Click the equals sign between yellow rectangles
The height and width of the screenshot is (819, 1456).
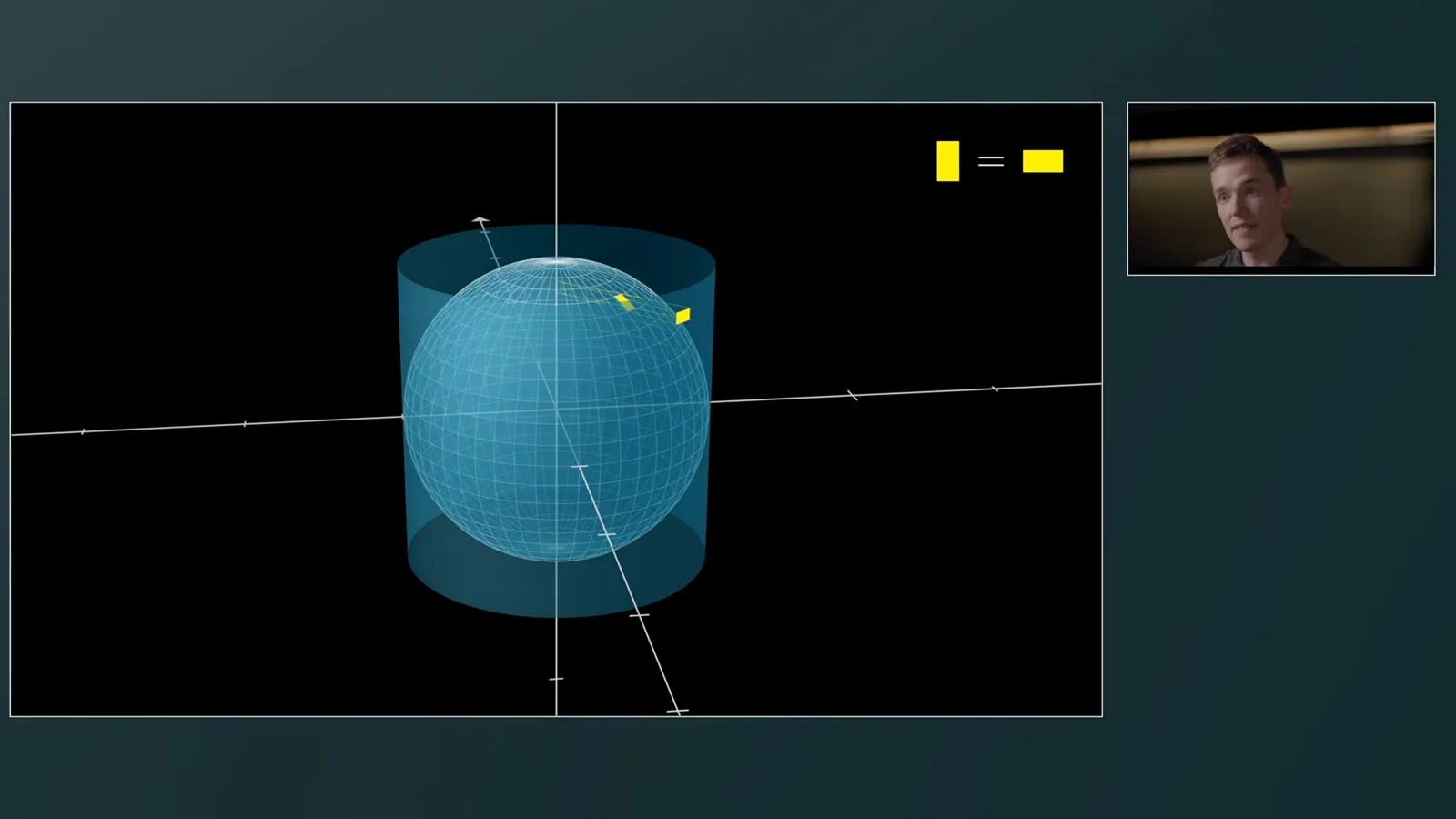991,161
